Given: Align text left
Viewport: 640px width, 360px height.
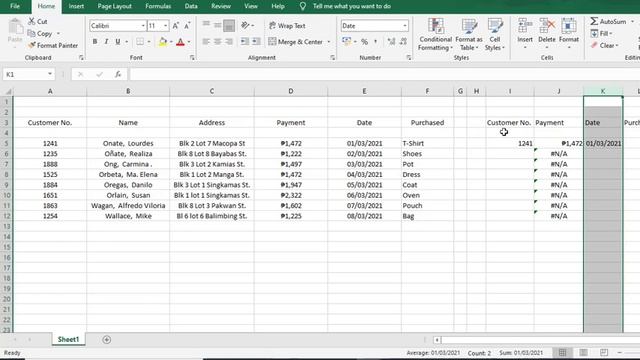Looking at the screenshot, I should click(206, 42).
